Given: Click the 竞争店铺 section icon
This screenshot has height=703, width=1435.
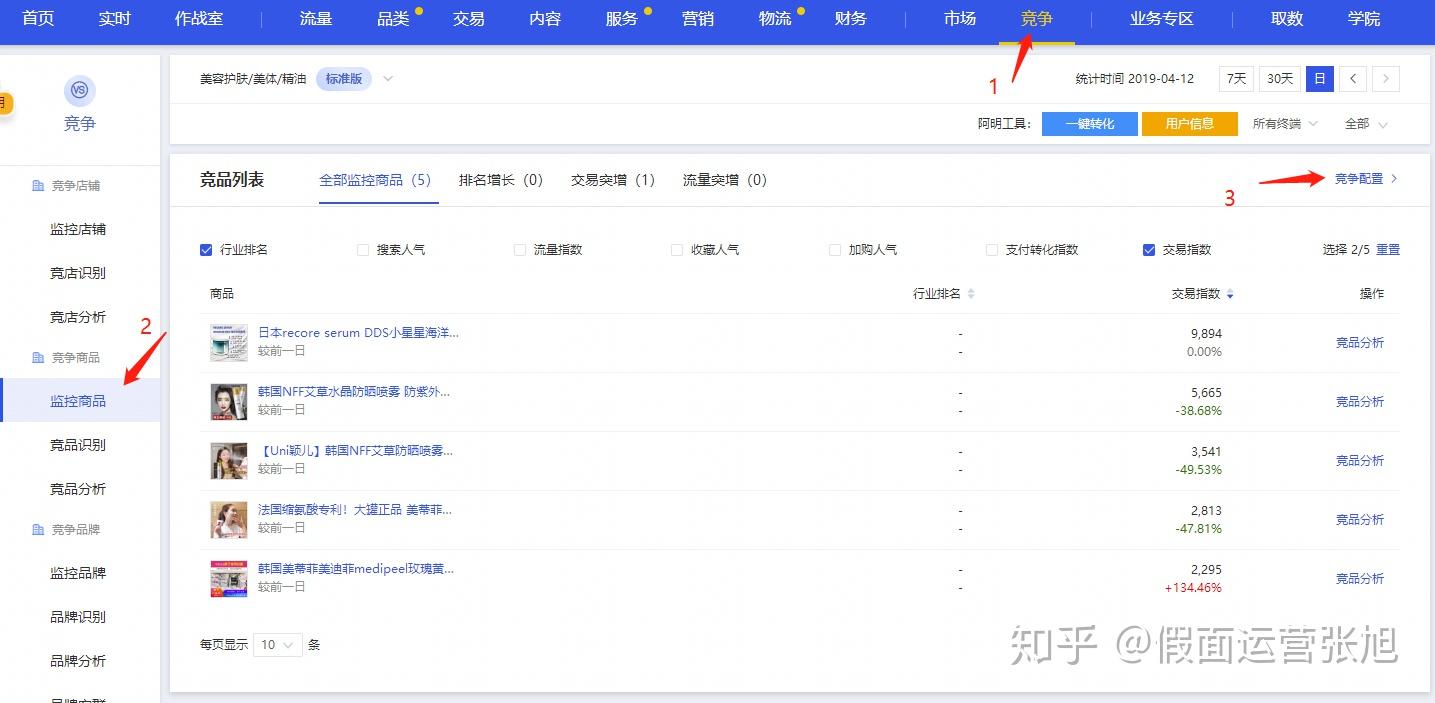Looking at the screenshot, I should point(38,186).
